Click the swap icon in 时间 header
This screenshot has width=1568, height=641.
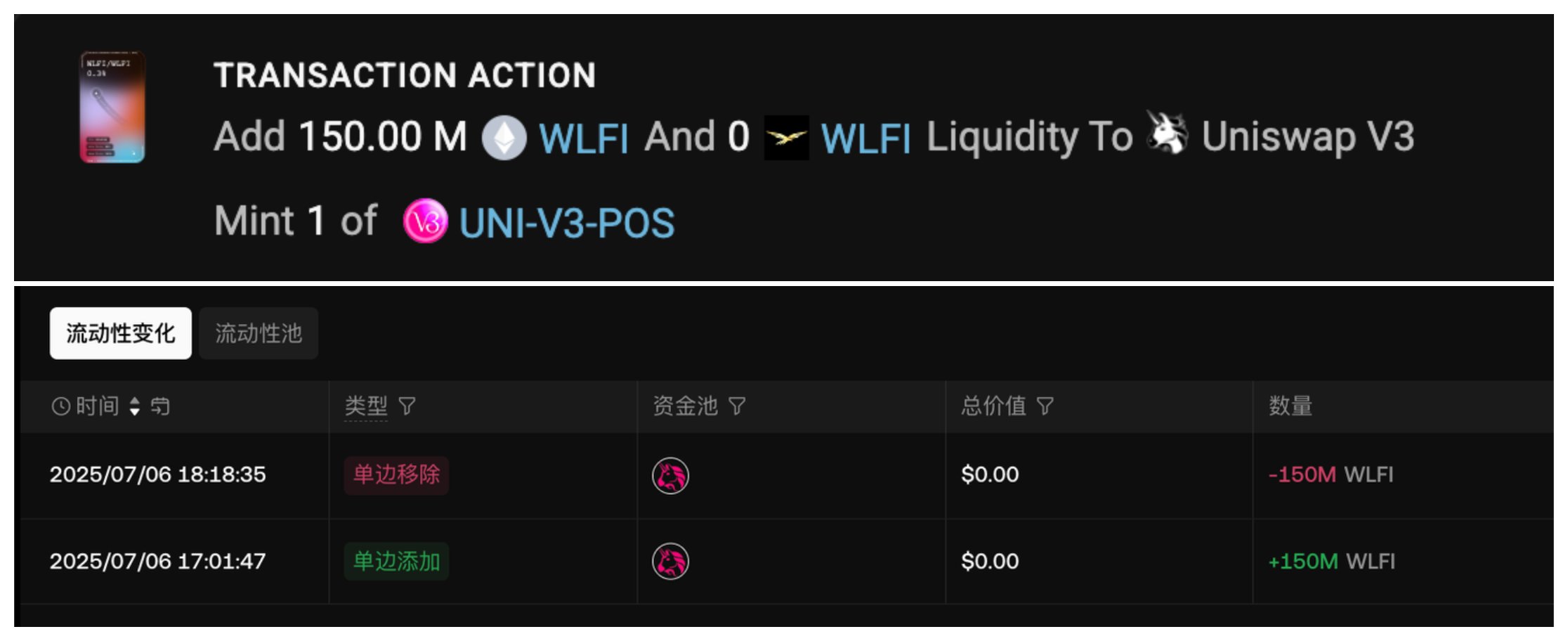160,406
